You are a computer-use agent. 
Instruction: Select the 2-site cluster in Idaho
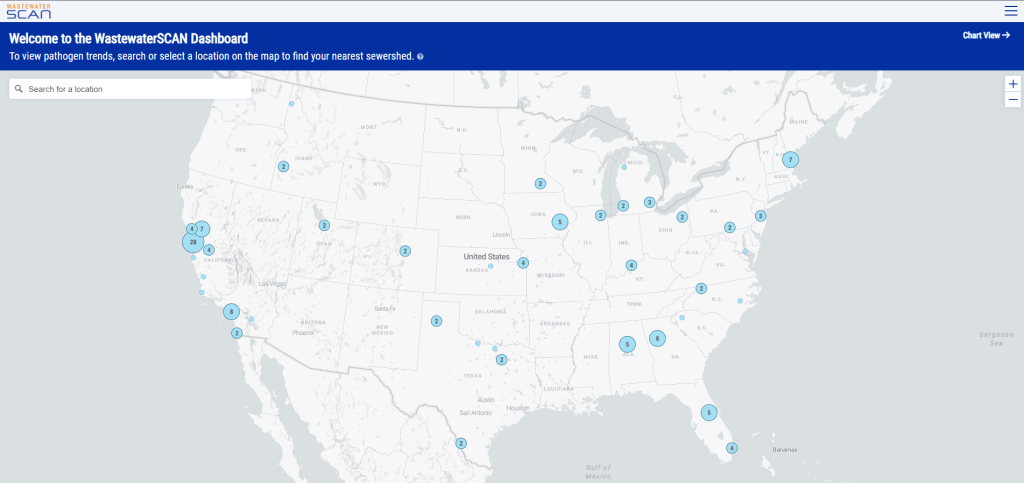(283, 166)
